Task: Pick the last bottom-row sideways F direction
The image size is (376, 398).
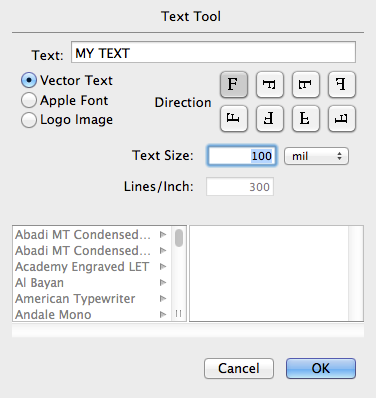Action: 342,118
